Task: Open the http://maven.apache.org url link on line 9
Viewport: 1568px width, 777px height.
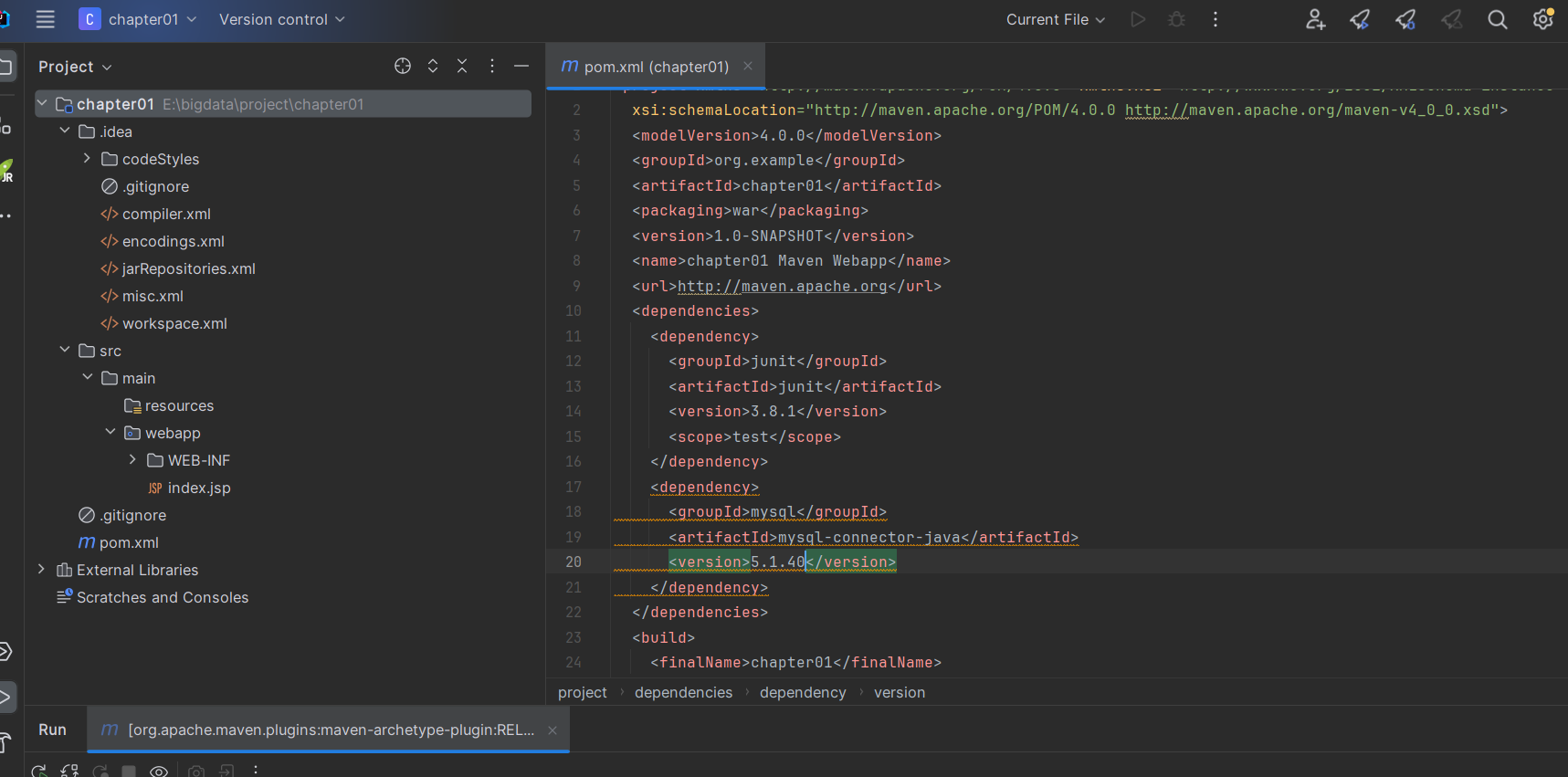Action: click(x=783, y=286)
